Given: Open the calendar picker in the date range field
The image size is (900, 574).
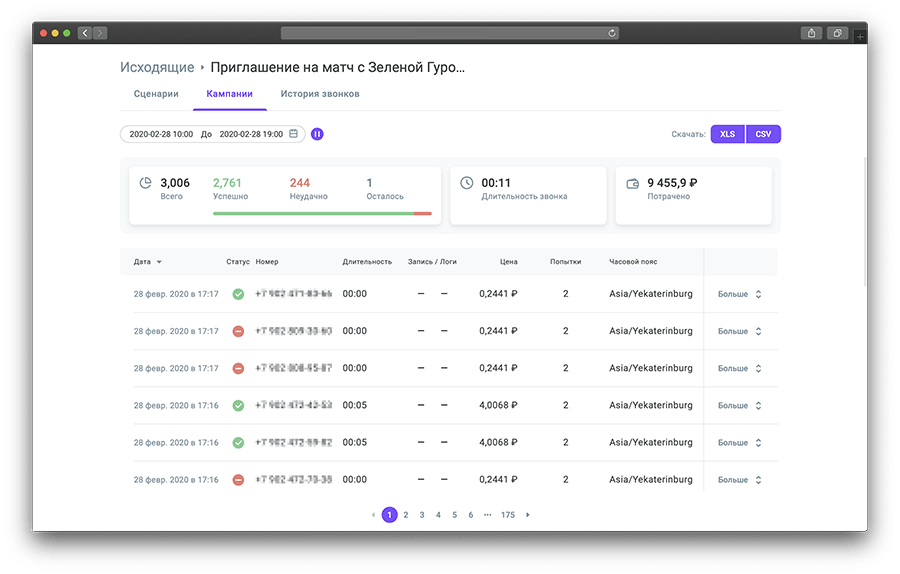Looking at the screenshot, I should point(294,134).
